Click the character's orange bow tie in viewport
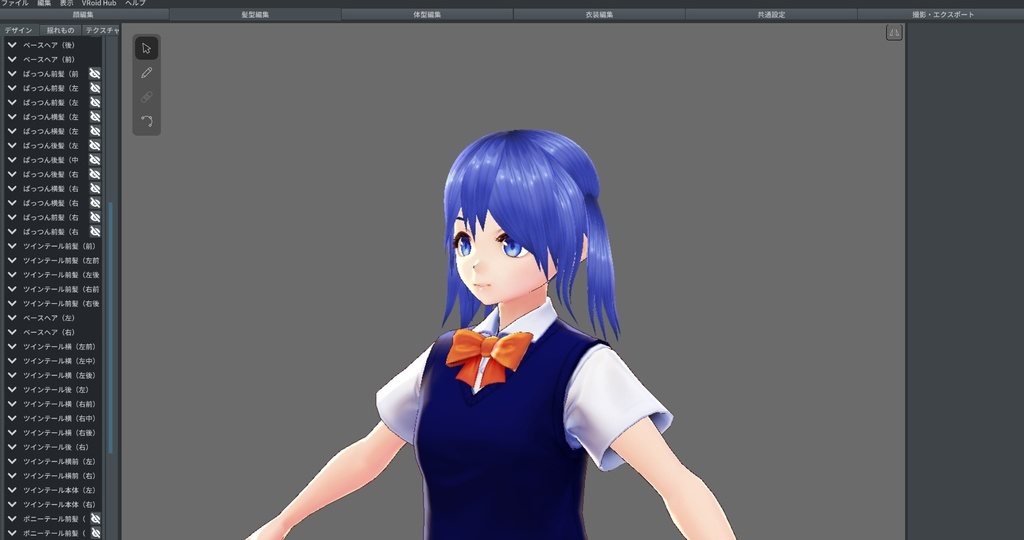The image size is (1024, 540). tap(488, 355)
